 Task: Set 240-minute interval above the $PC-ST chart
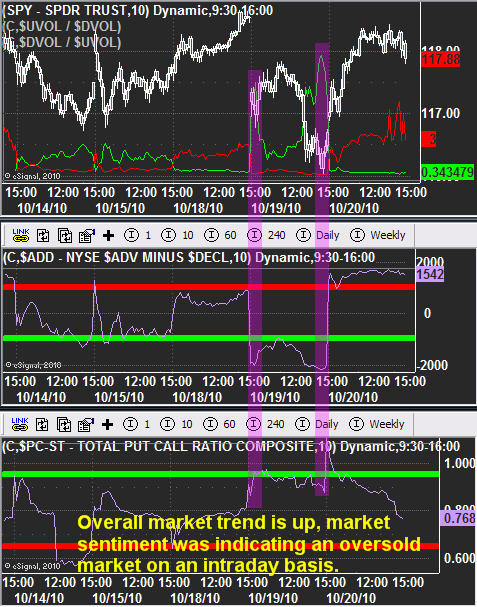pos(266,424)
